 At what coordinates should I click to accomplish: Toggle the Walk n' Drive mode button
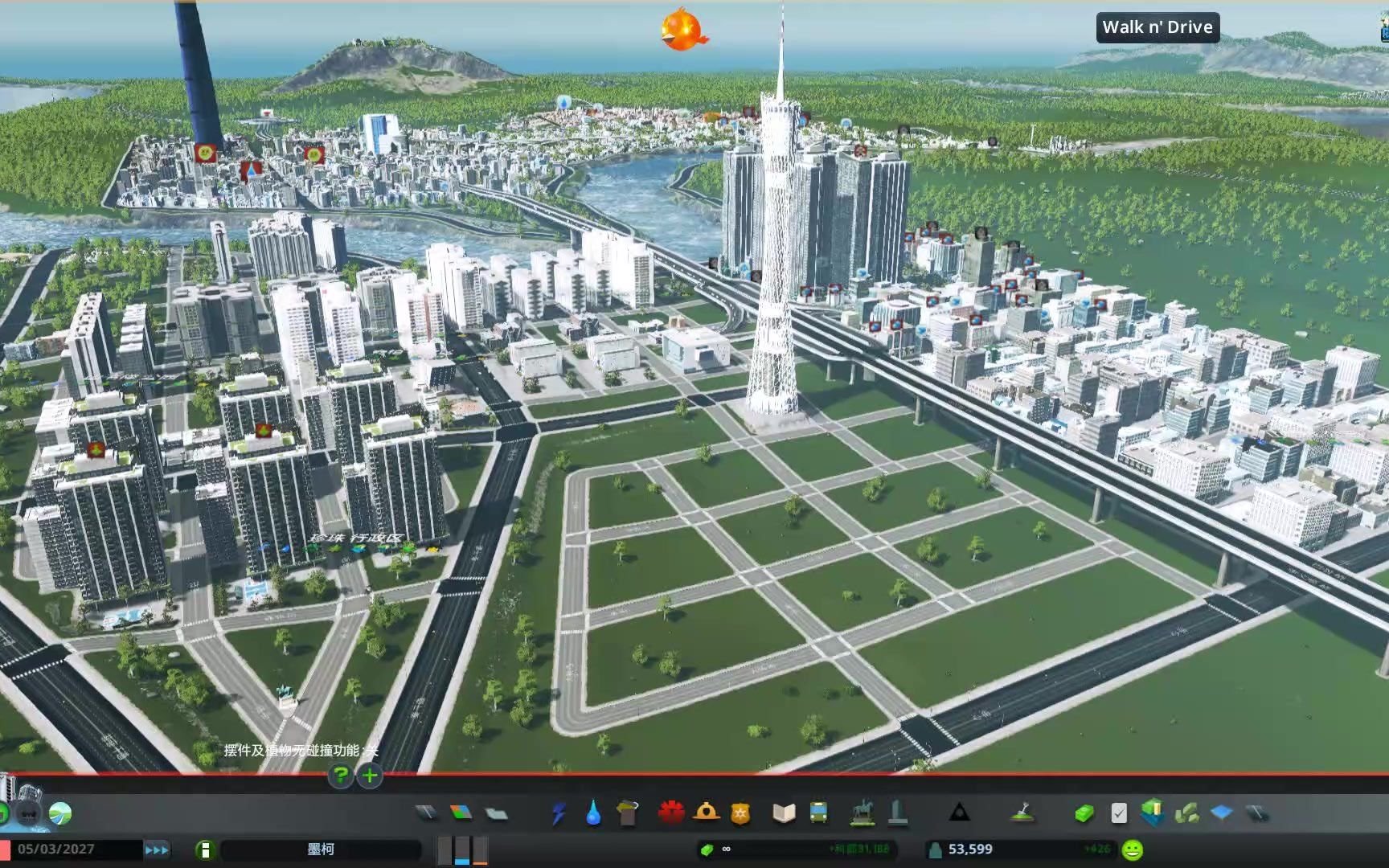pos(1157,27)
